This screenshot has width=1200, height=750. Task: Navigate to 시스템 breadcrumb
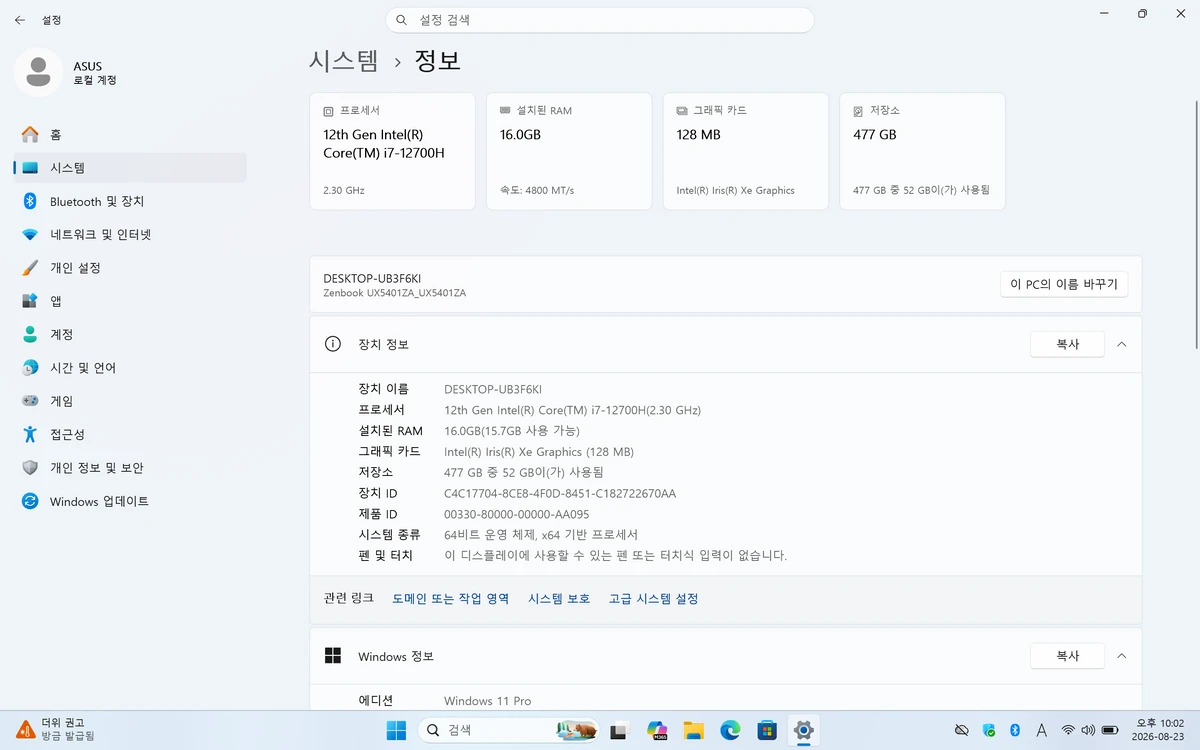[344, 61]
